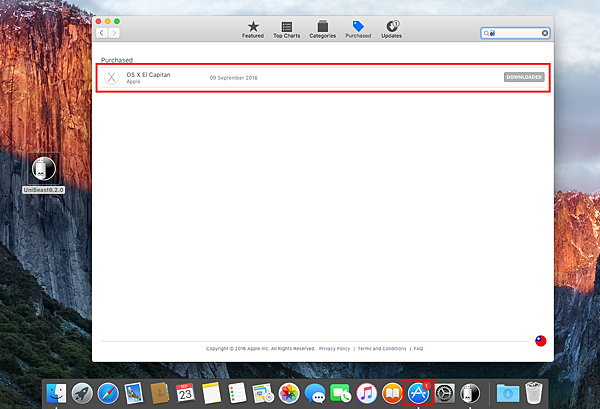The width and height of the screenshot is (600, 409).
Task: Open iBooks from the Dock
Action: [392, 393]
